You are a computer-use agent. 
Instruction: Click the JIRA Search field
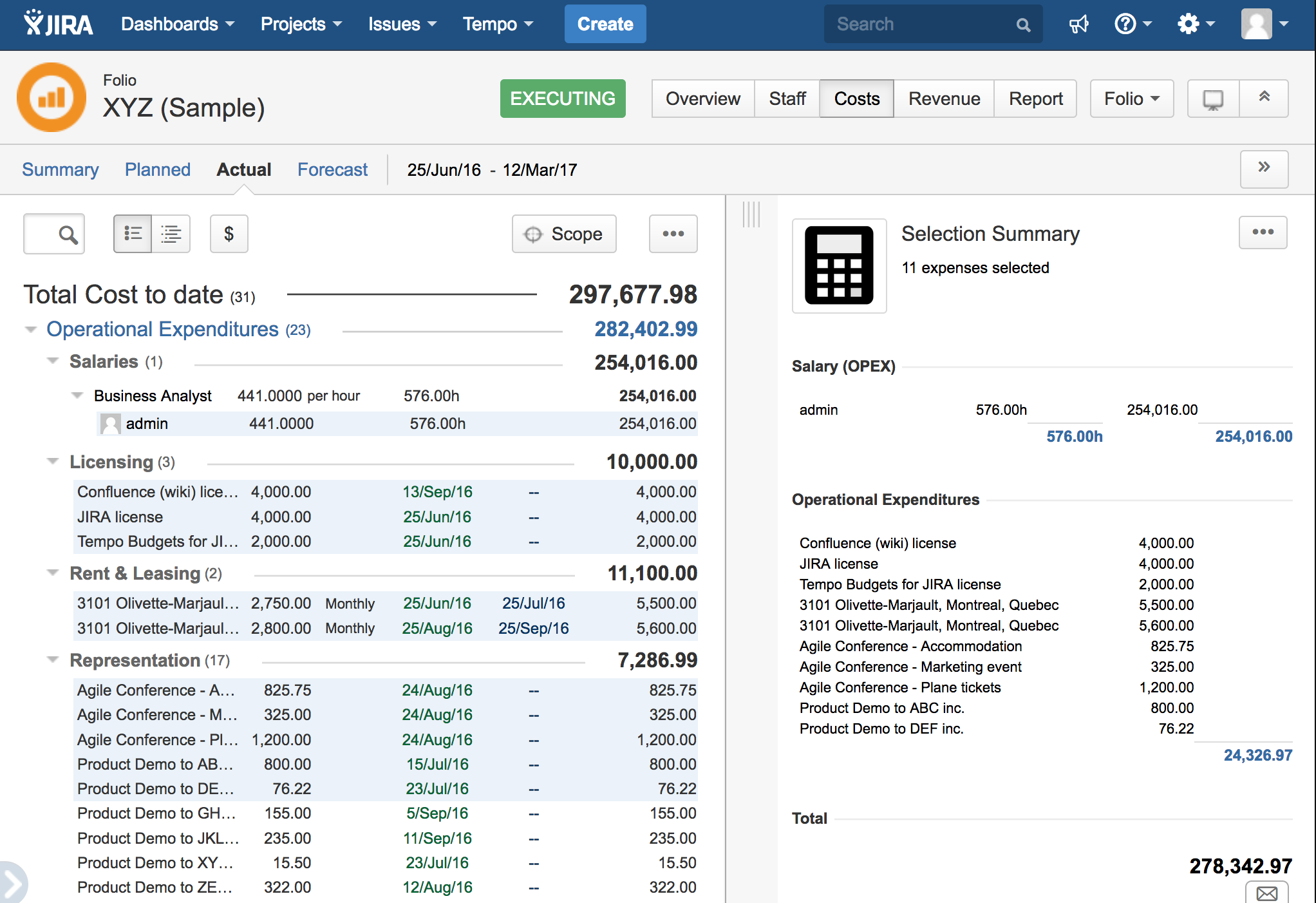click(922, 24)
